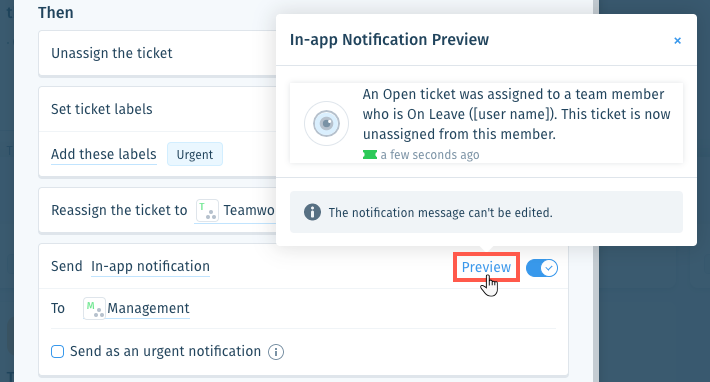Click the Teamwork team avatar icon
Viewport: 710px width, 382px height.
207,210
